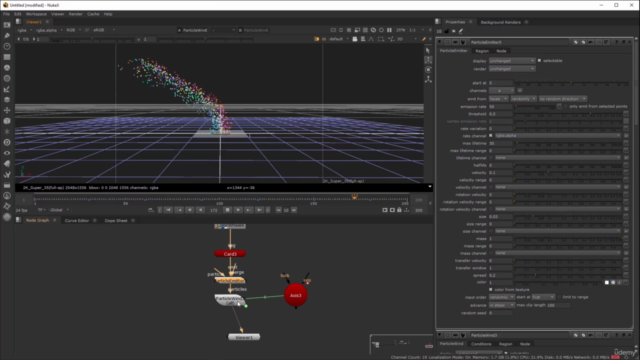The image size is (640, 360).
Task: Open the Metadata tag icon
Action: (7, 163)
